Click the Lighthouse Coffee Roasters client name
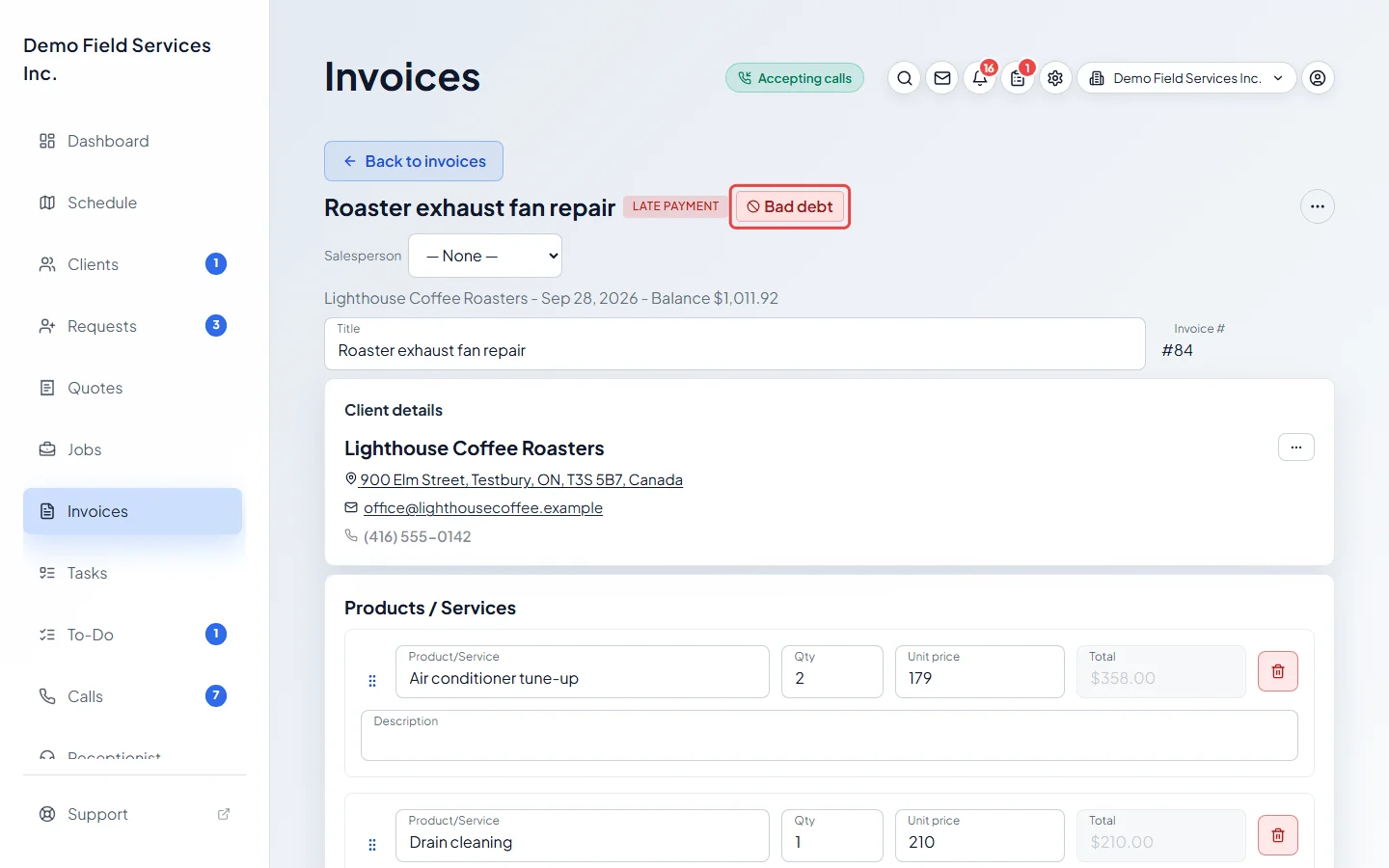 474,448
